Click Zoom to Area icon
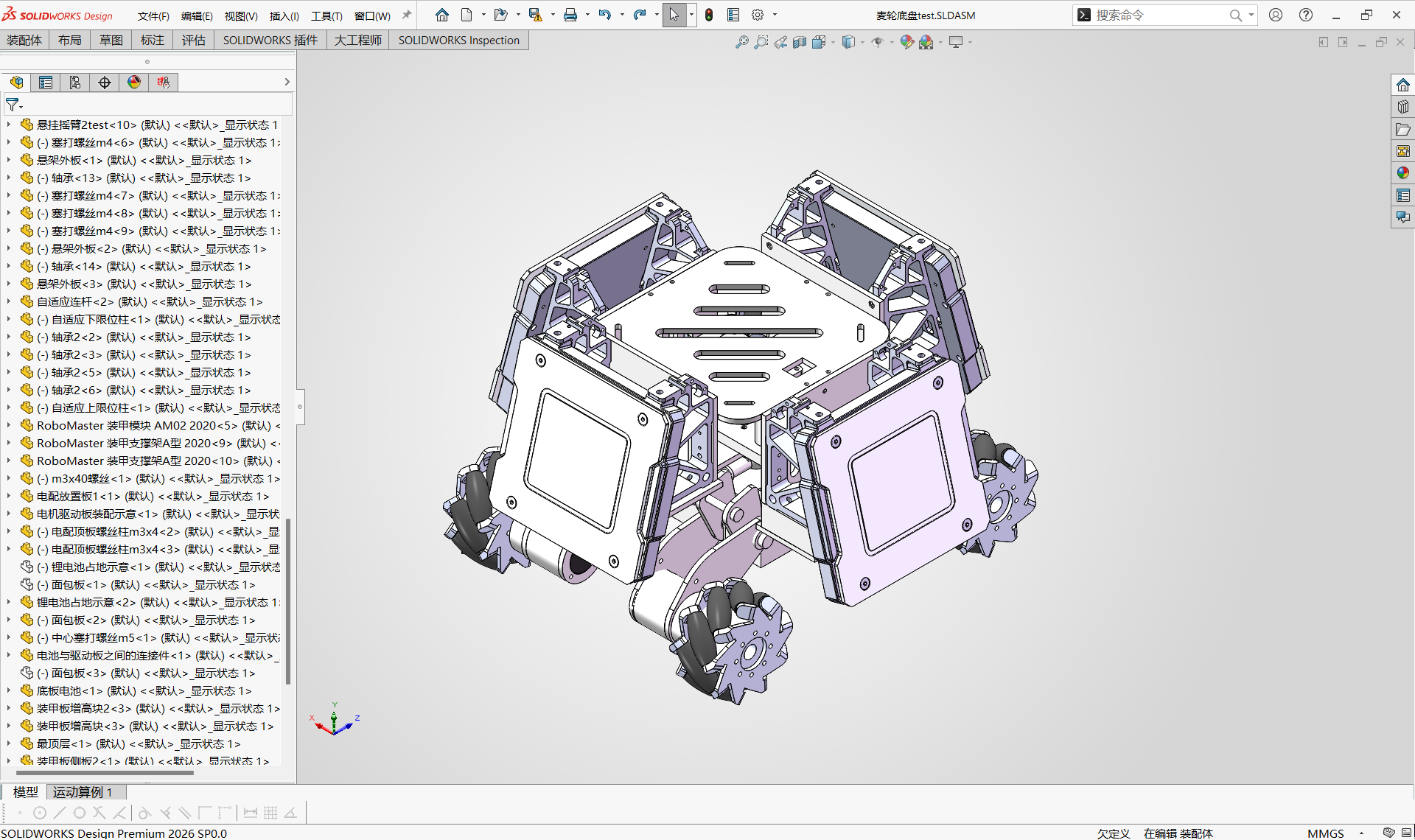 pyautogui.click(x=761, y=42)
